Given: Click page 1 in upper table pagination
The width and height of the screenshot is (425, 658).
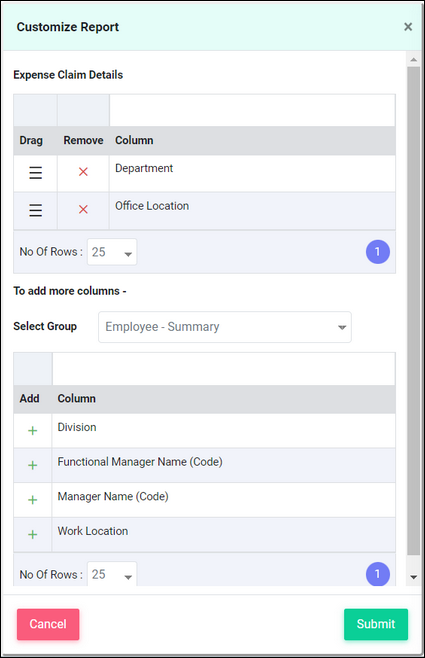Looking at the screenshot, I should tap(378, 252).
